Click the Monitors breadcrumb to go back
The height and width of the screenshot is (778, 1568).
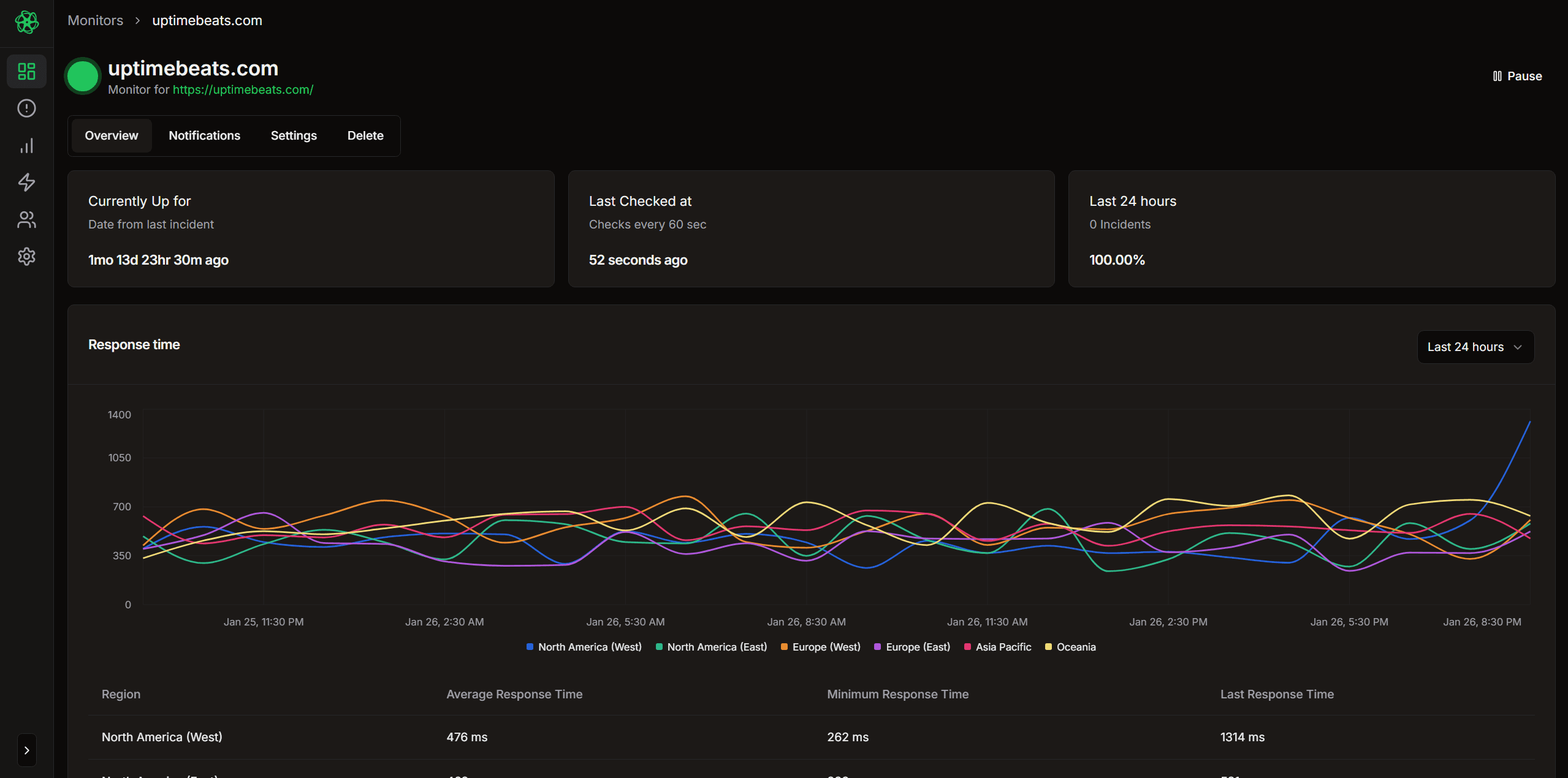click(x=96, y=20)
